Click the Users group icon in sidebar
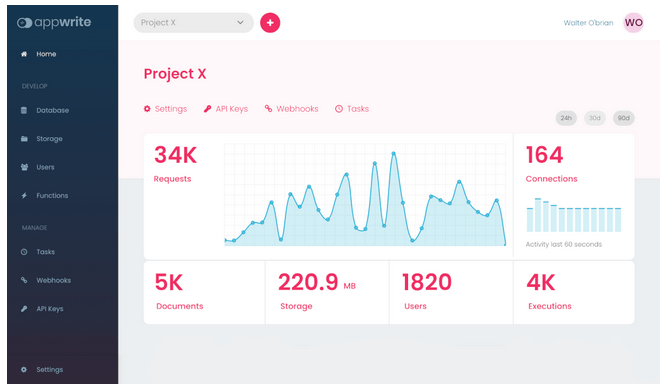This screenshot has width=666, height=389. point(24,167)
